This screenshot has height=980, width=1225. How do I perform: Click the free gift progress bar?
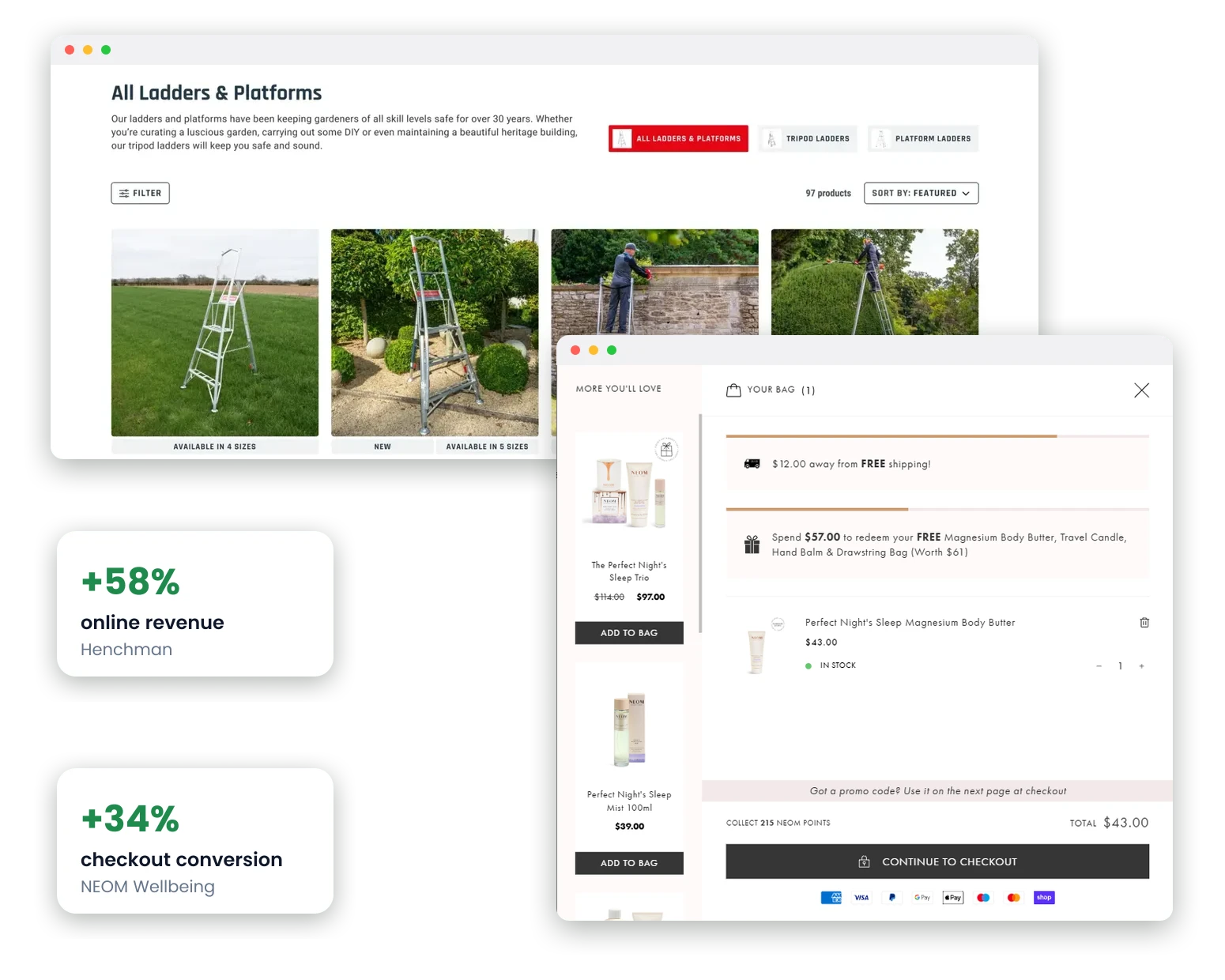click(x=937, y=509)
